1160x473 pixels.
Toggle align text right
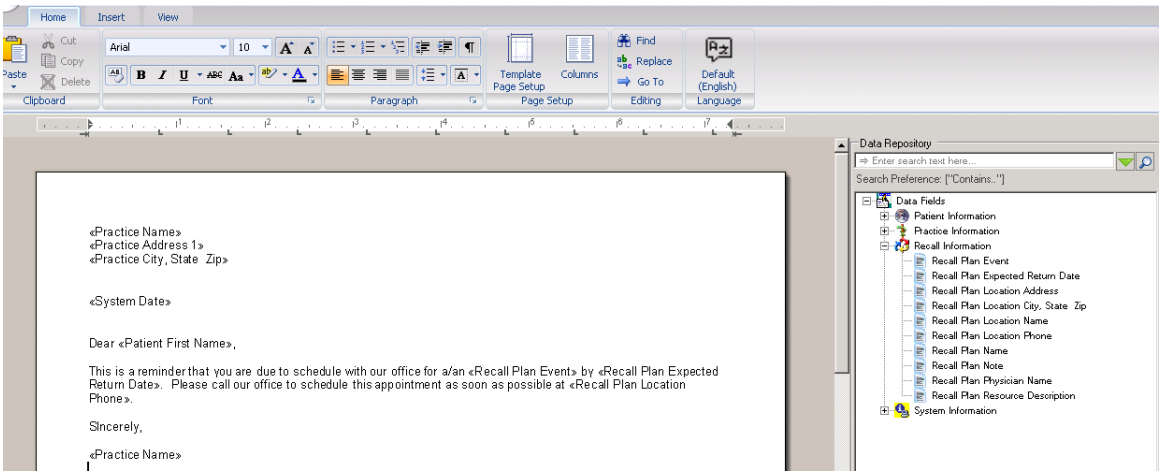click(380, 75)
